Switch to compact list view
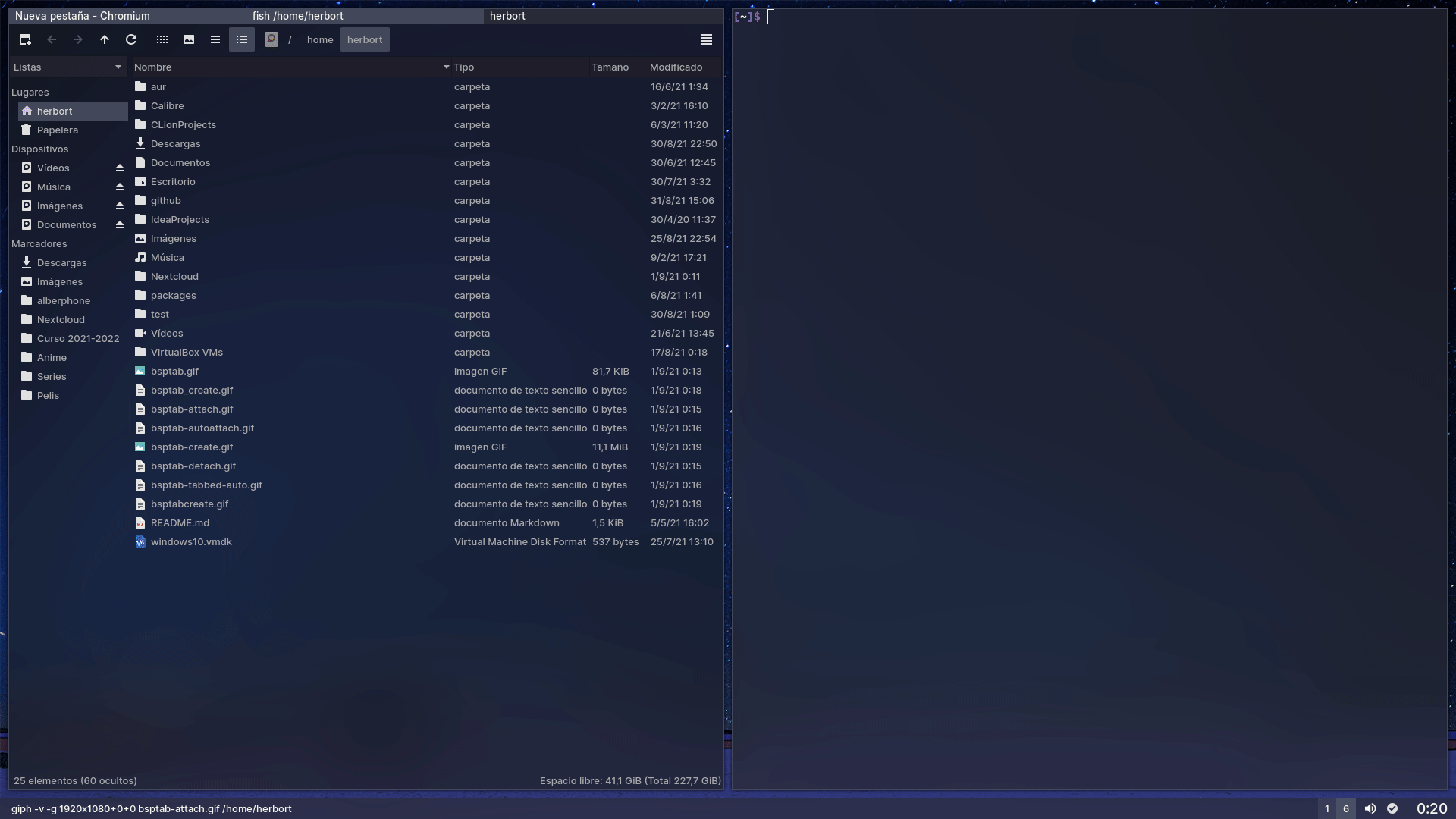Screen dimensions: 1456x819 point(215,39)
